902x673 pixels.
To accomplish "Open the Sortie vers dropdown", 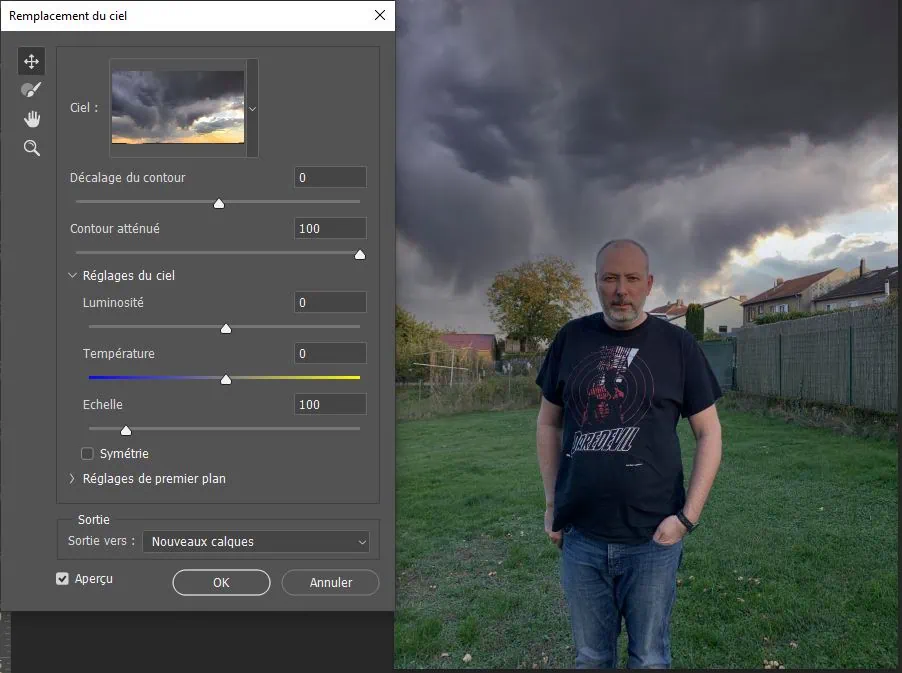I will coord(256,542).
